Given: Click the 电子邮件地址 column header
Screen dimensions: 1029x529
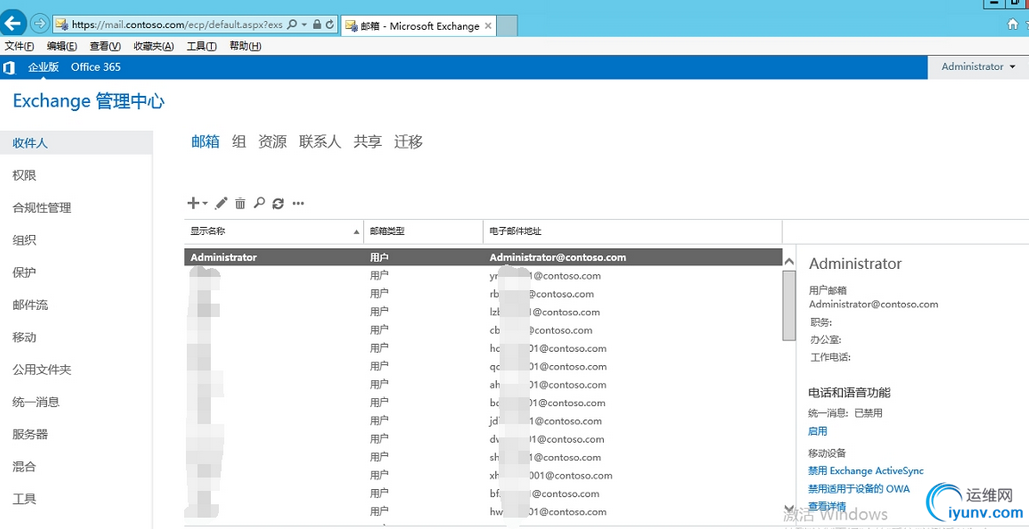Looking at the screenshot, I should pyautogui.click(x=633, y=232).
